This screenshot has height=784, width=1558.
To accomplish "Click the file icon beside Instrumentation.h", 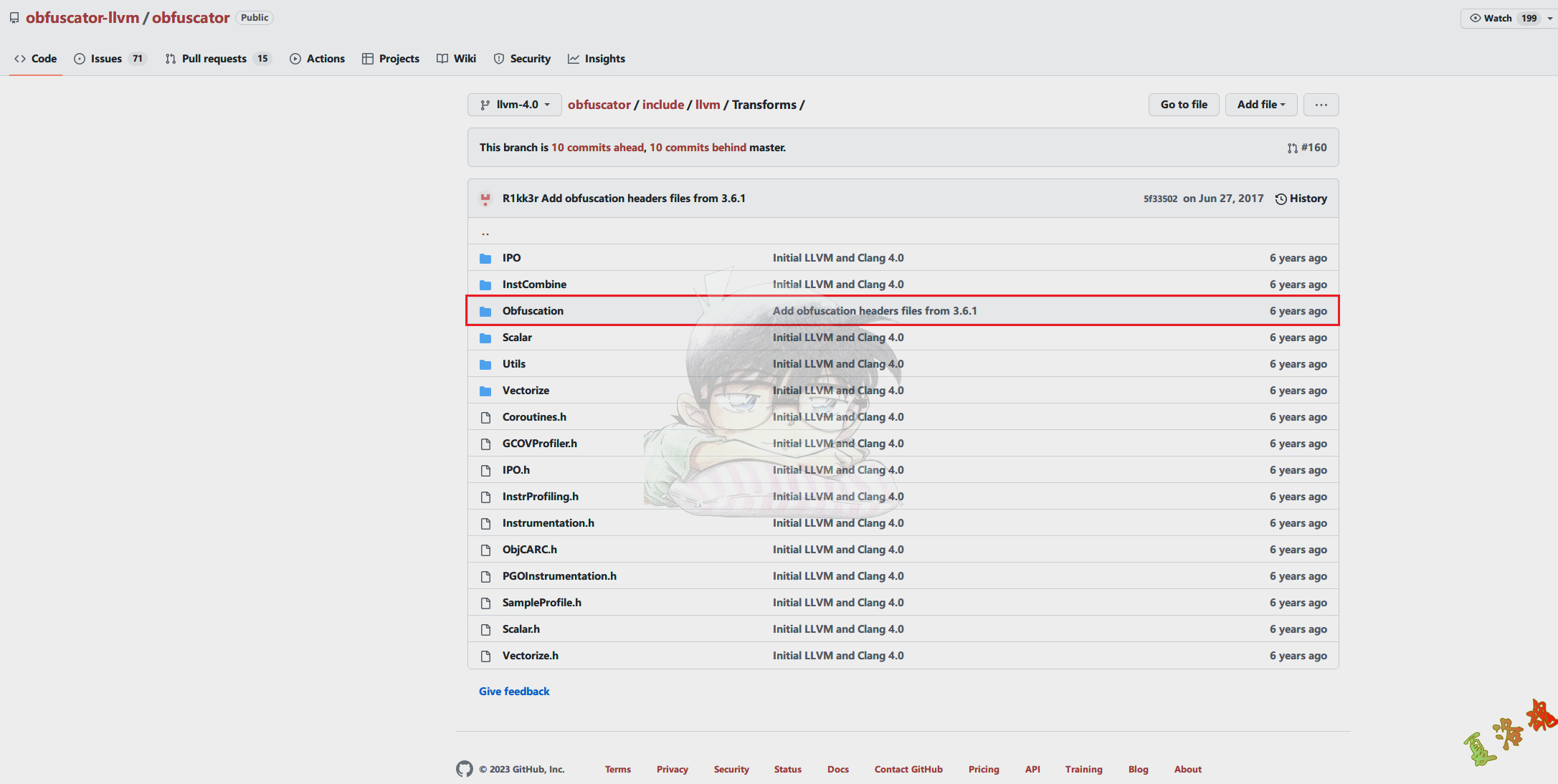I will (485, 523).
